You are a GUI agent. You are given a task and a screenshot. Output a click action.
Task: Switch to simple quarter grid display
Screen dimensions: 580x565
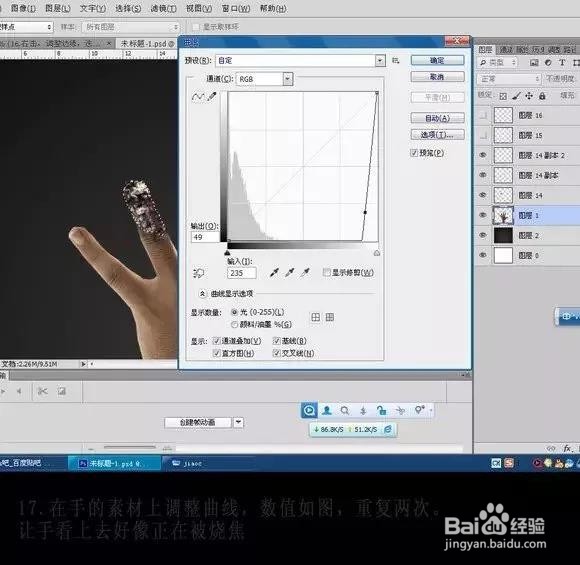[316, 317]
